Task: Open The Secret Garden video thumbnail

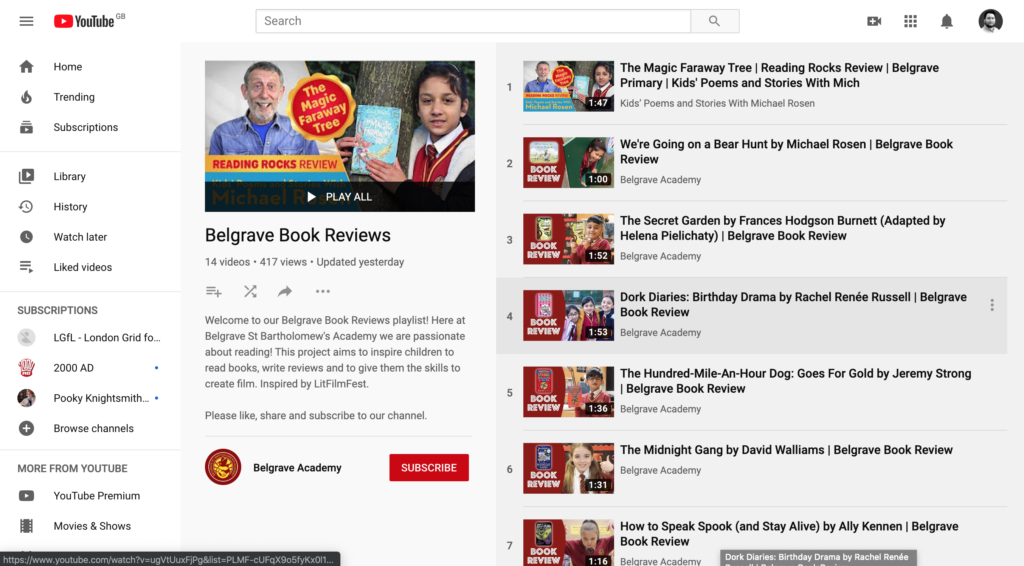Action: pos(568,239)
